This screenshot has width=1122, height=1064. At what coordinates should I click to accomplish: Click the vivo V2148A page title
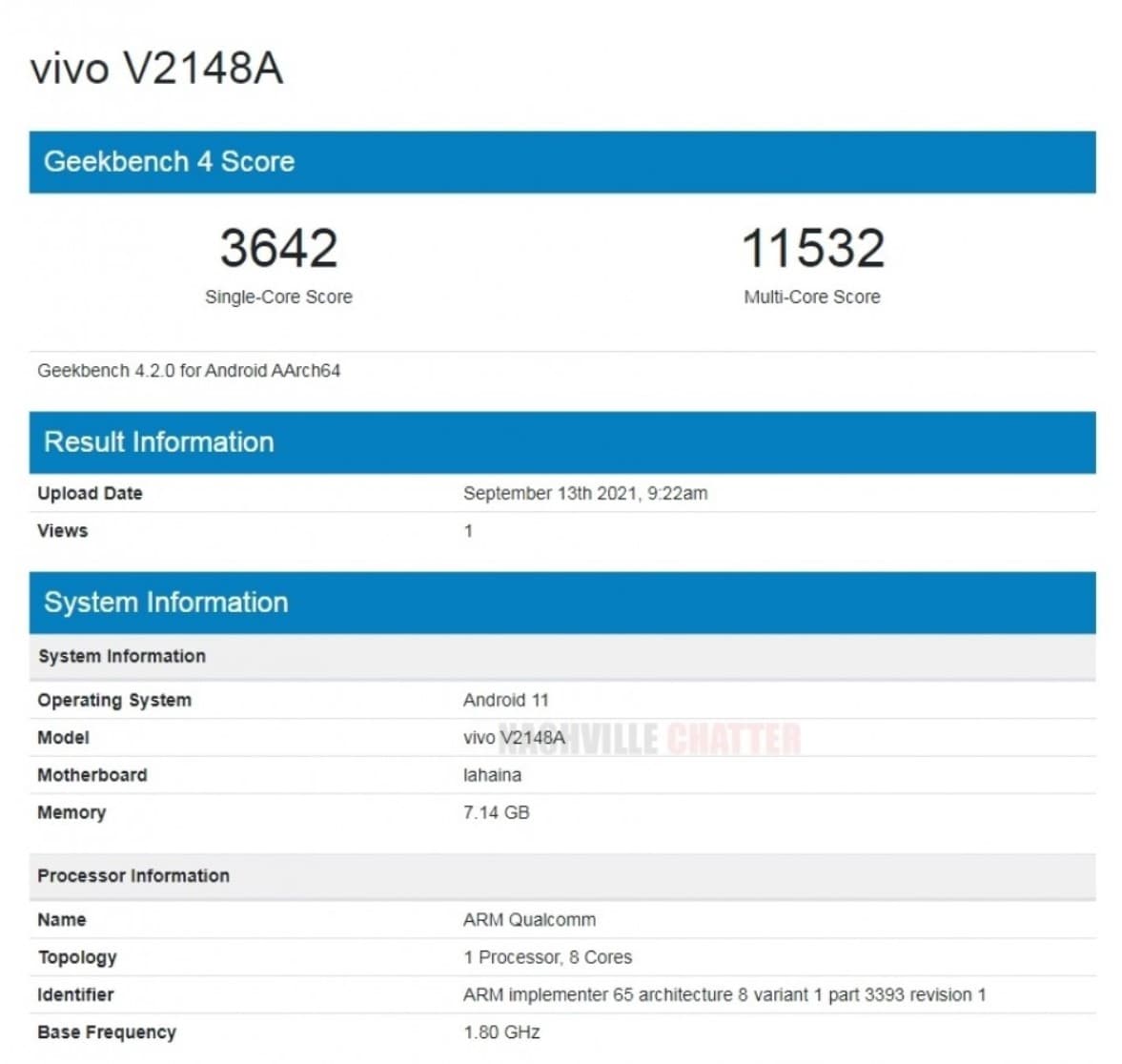(157, 69)
